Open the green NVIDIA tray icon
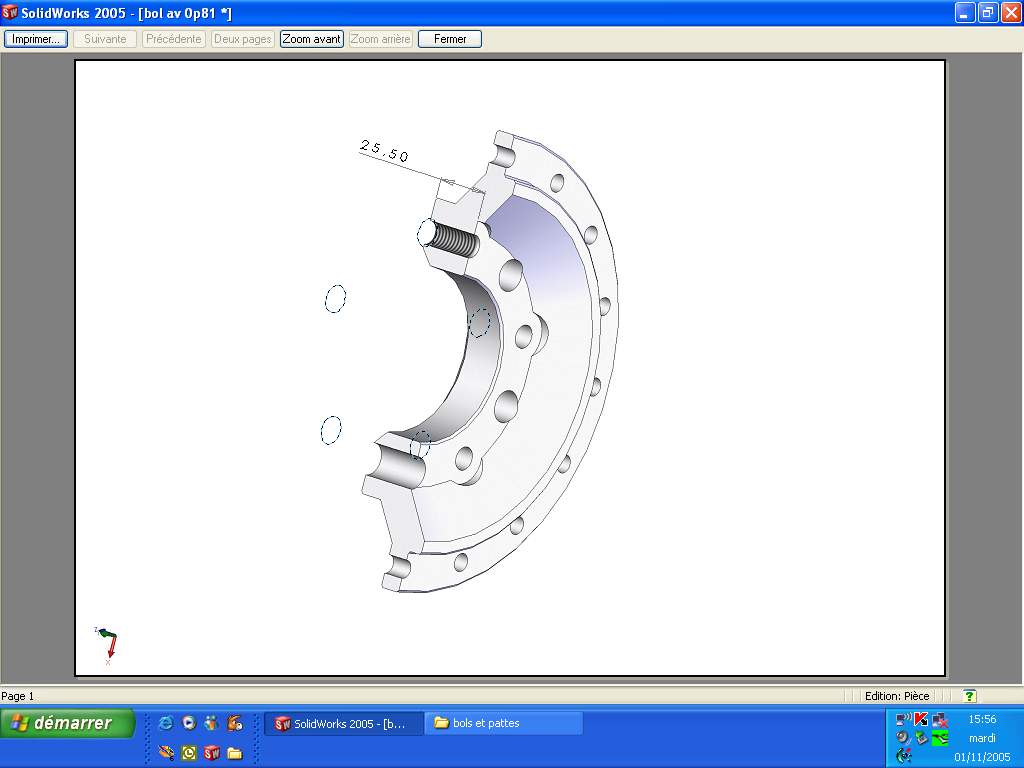The width and height of the screenshot is (1024, 768). (x=939, y=738)
